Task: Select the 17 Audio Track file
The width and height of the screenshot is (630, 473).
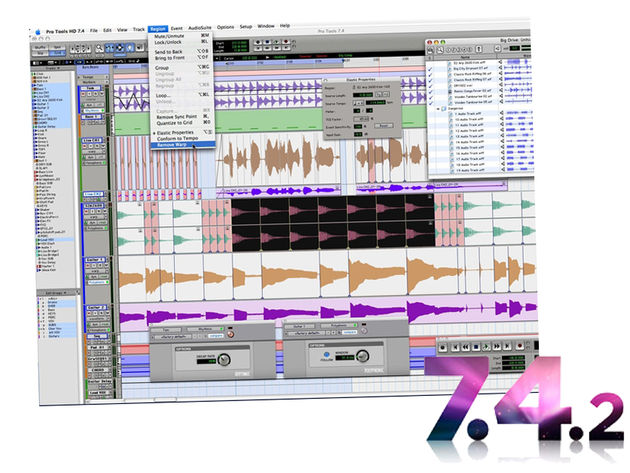Action: click(469, 159)
